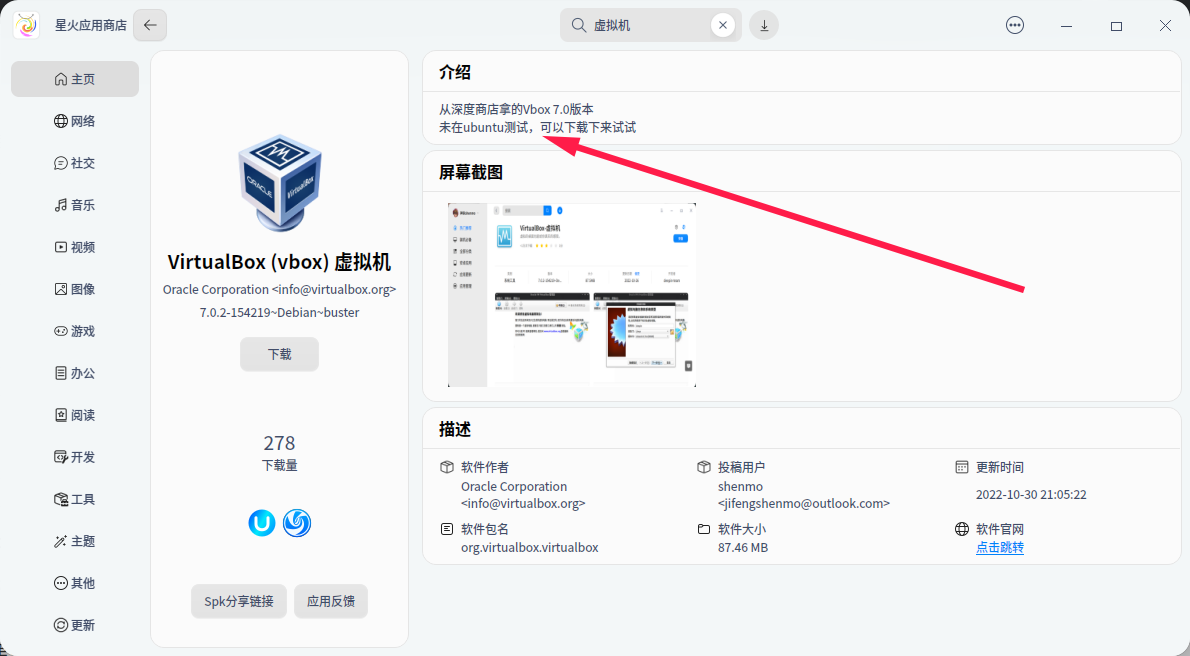Open the download manager icon
Viewport: 1190px width, 656px height.
[x=764, y=25]
